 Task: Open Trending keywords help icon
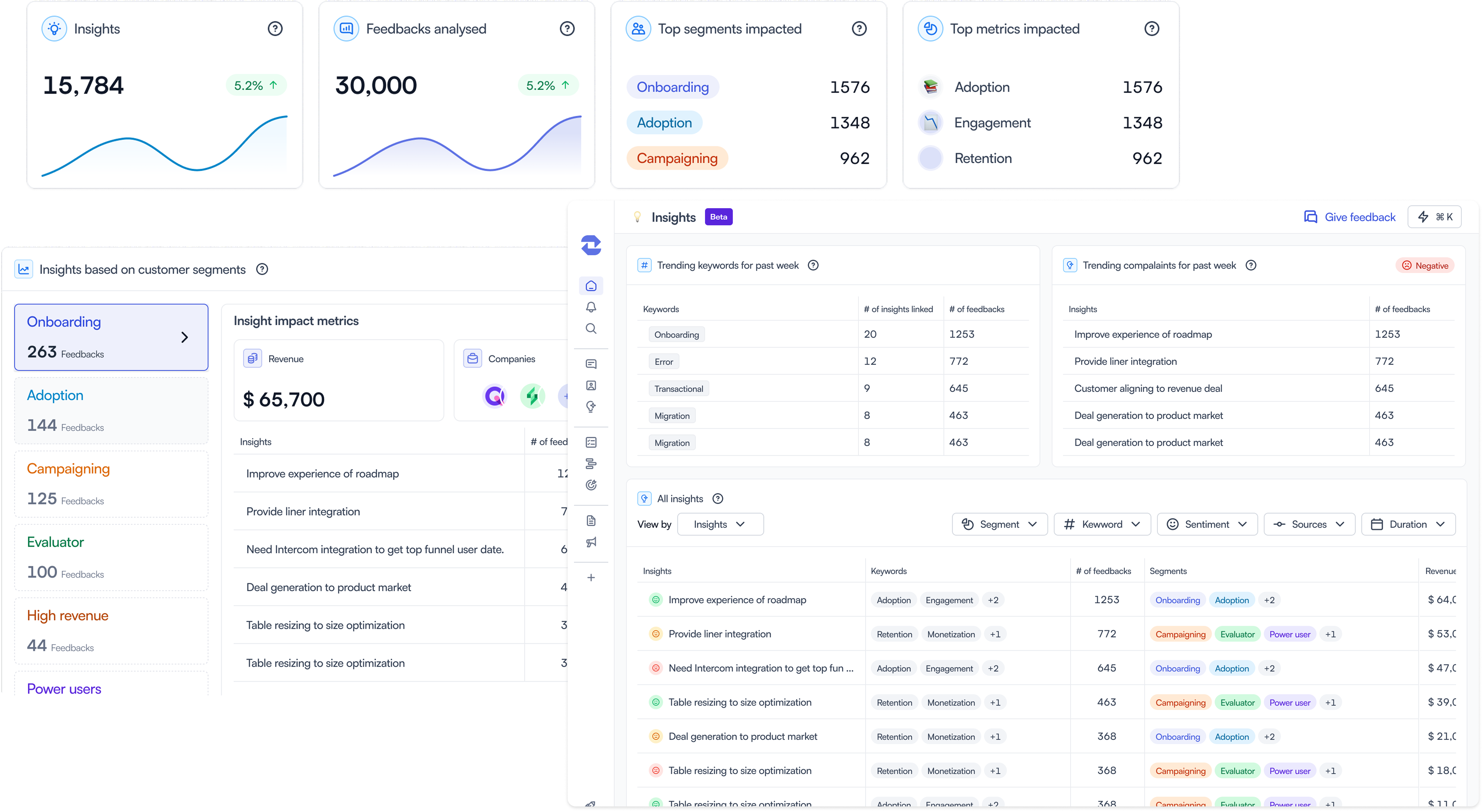(x=813, y=265)
